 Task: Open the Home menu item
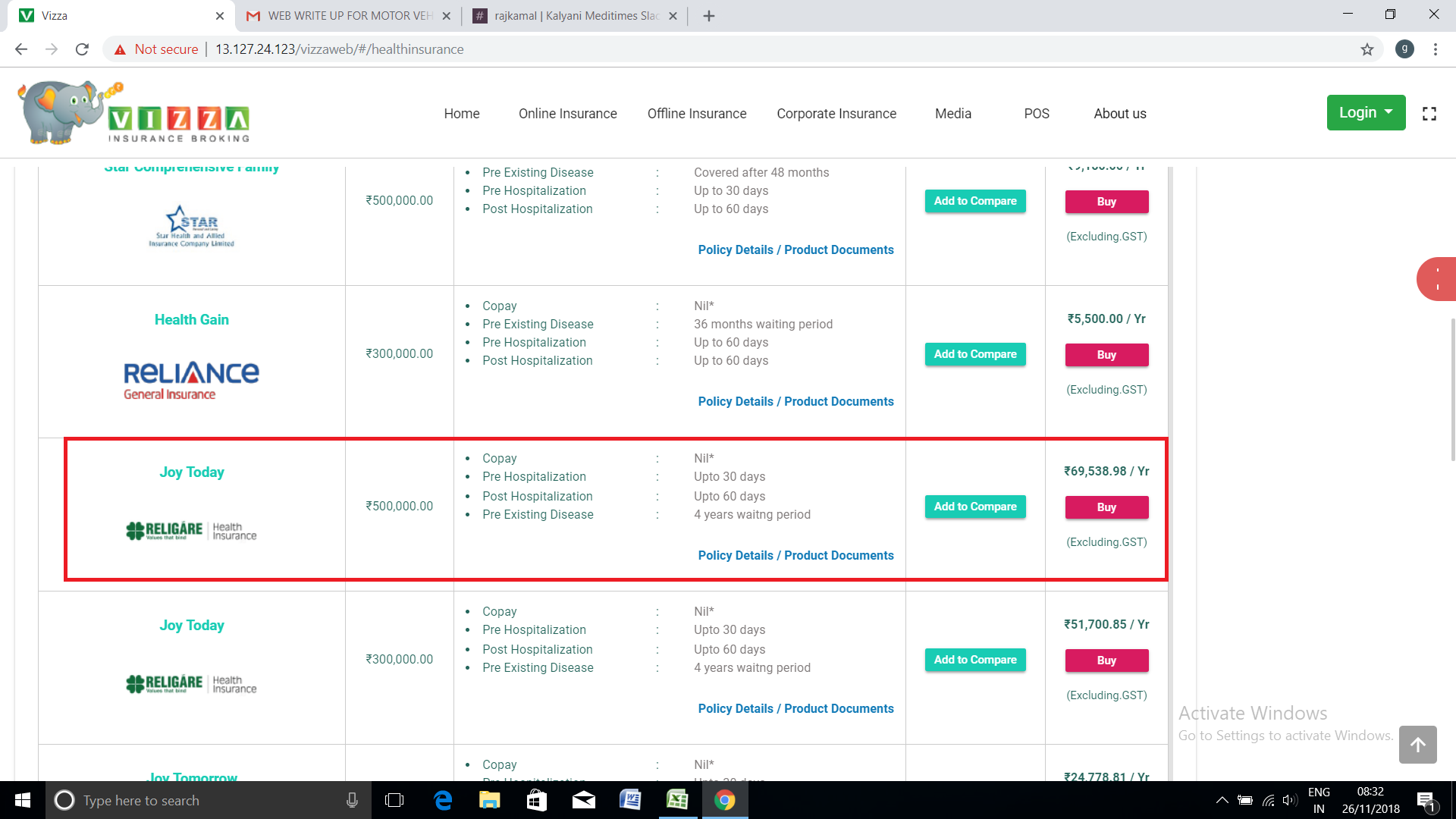462,114
